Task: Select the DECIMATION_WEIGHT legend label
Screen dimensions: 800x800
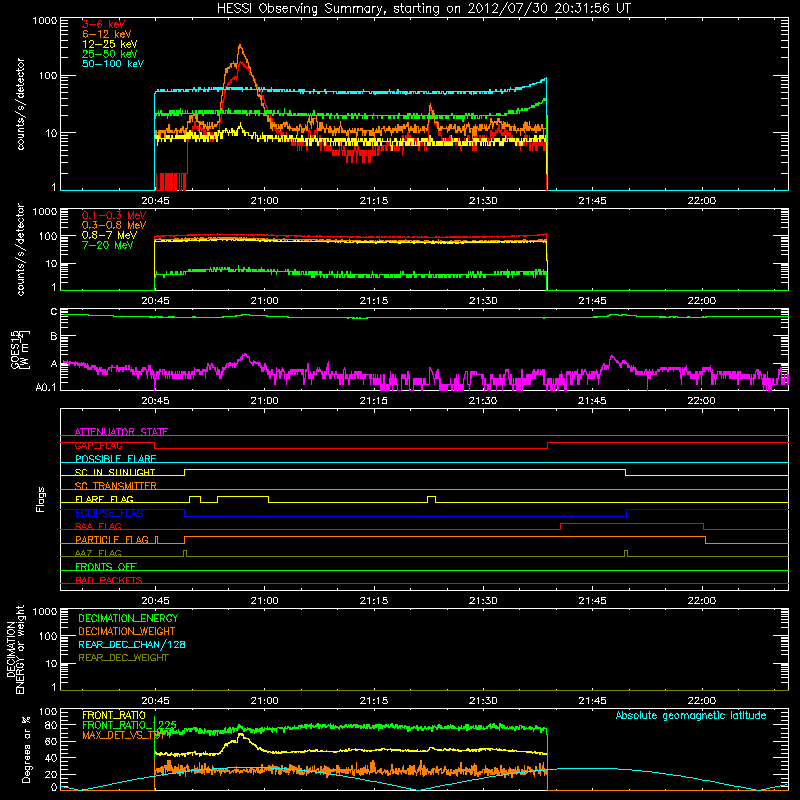Action: (x=127, y=631)
